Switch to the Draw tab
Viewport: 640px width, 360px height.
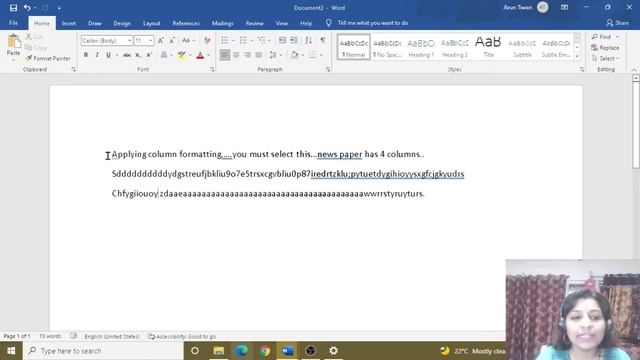coord(95,23)
